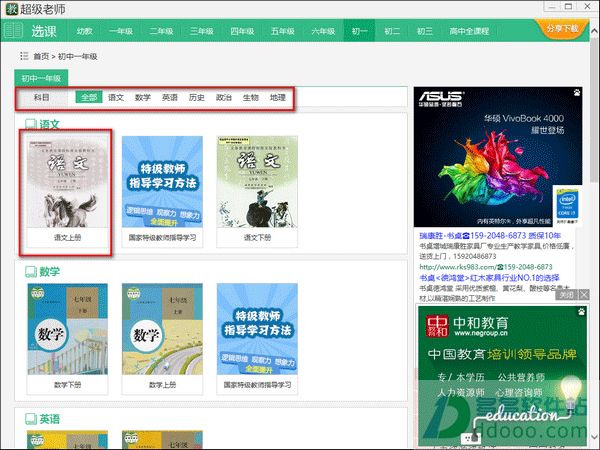The image size is (600, 450).
Task: Select the 三年级 grade tab
Action: (x=202, y=31)
